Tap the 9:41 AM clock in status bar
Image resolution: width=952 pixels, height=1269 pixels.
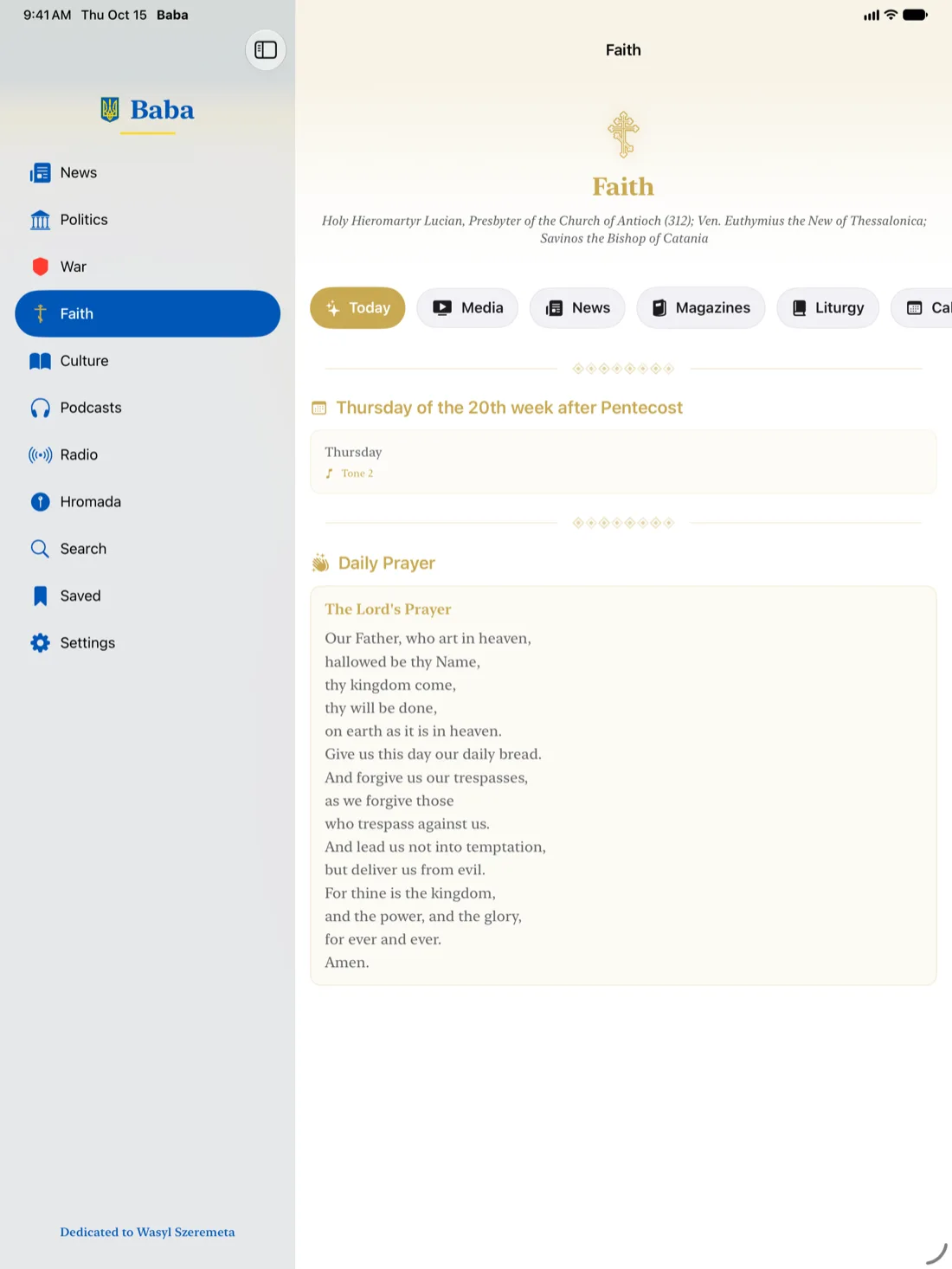click(47, 15)
